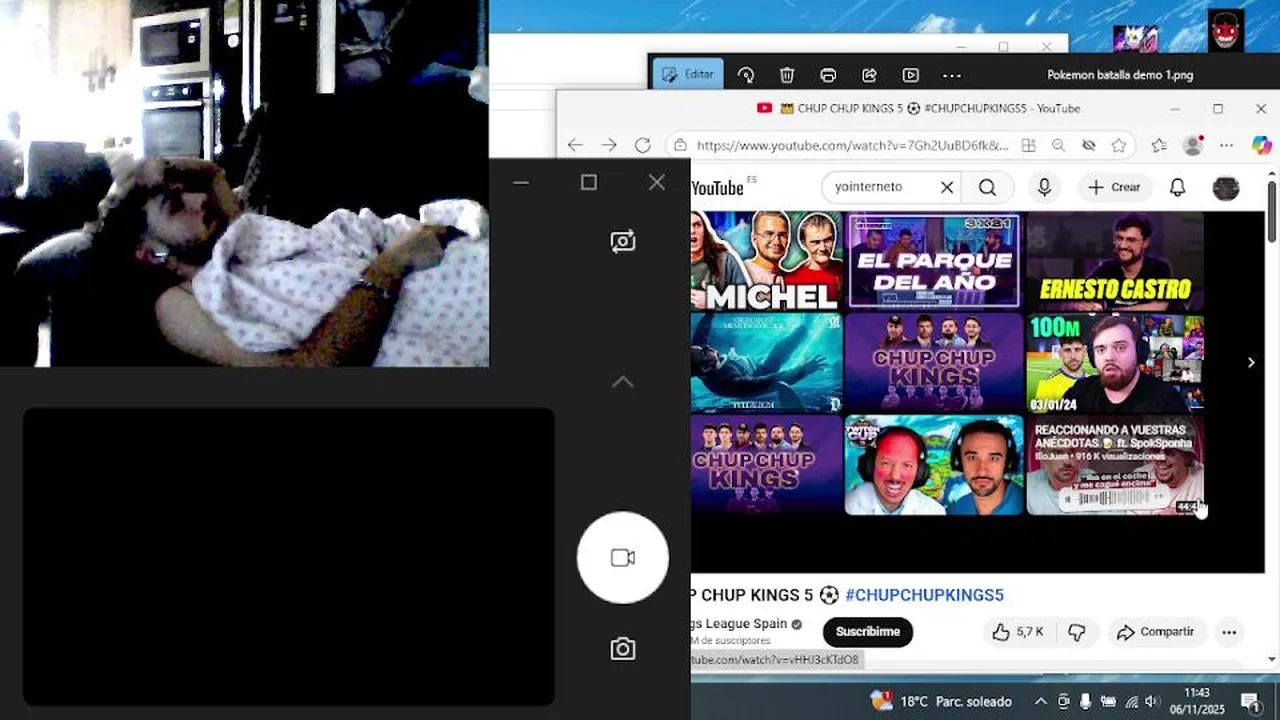Open Edge settings and more menu
Image resolution: width=1280 pixels, height=720 pixels.
point(1227,145)
